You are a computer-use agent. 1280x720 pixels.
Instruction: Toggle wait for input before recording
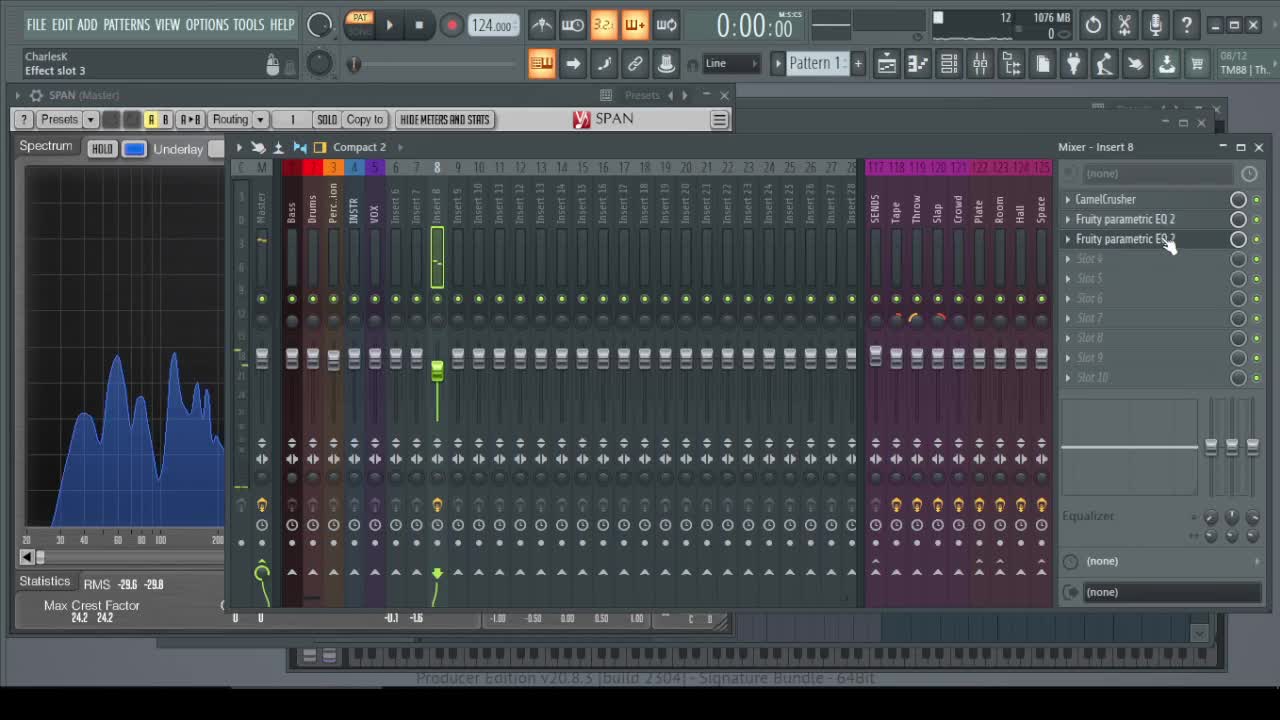coord(572,25)
